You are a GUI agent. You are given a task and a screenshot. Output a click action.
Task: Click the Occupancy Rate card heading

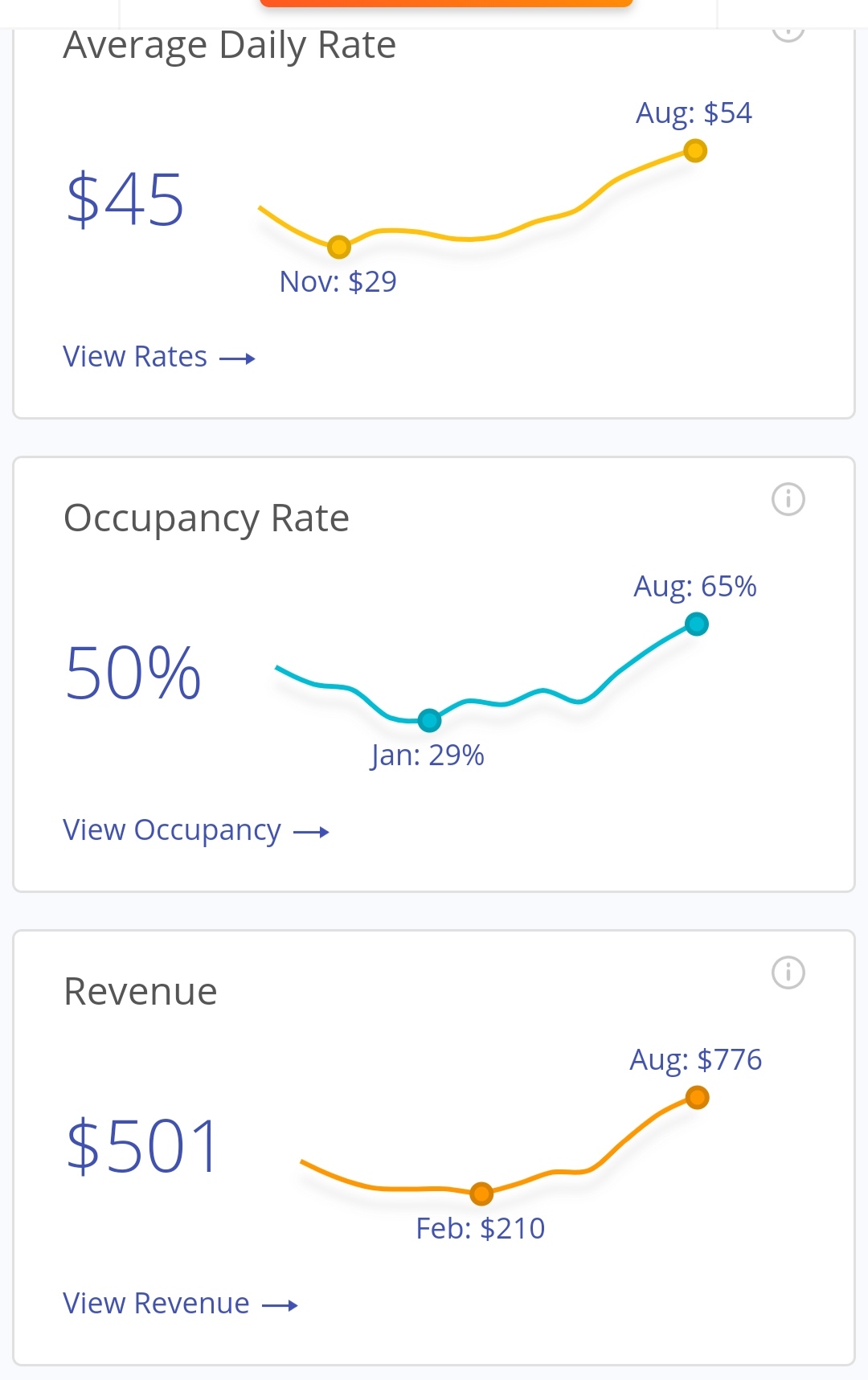click(x=207, y=518)
